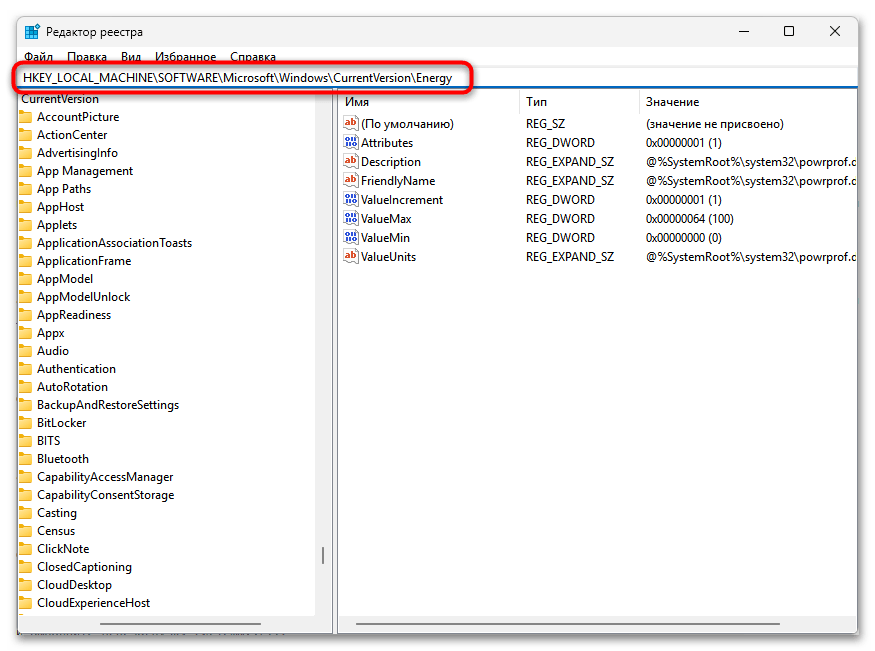Click the folder icon next to AccountPicture
The height and width of the screenshot is (651, 875).
[25, 117]
